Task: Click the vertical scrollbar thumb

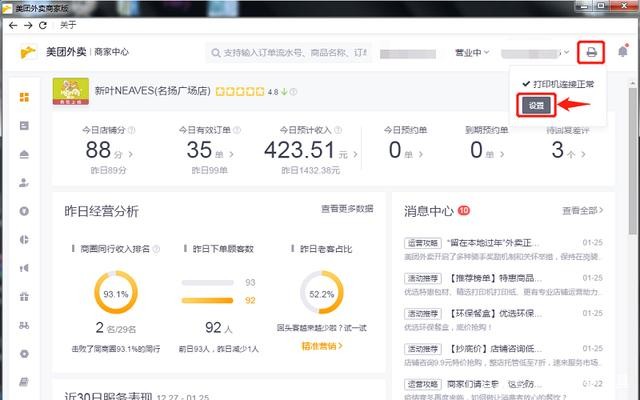Action: pyautogui.click(x=633, y=159)
